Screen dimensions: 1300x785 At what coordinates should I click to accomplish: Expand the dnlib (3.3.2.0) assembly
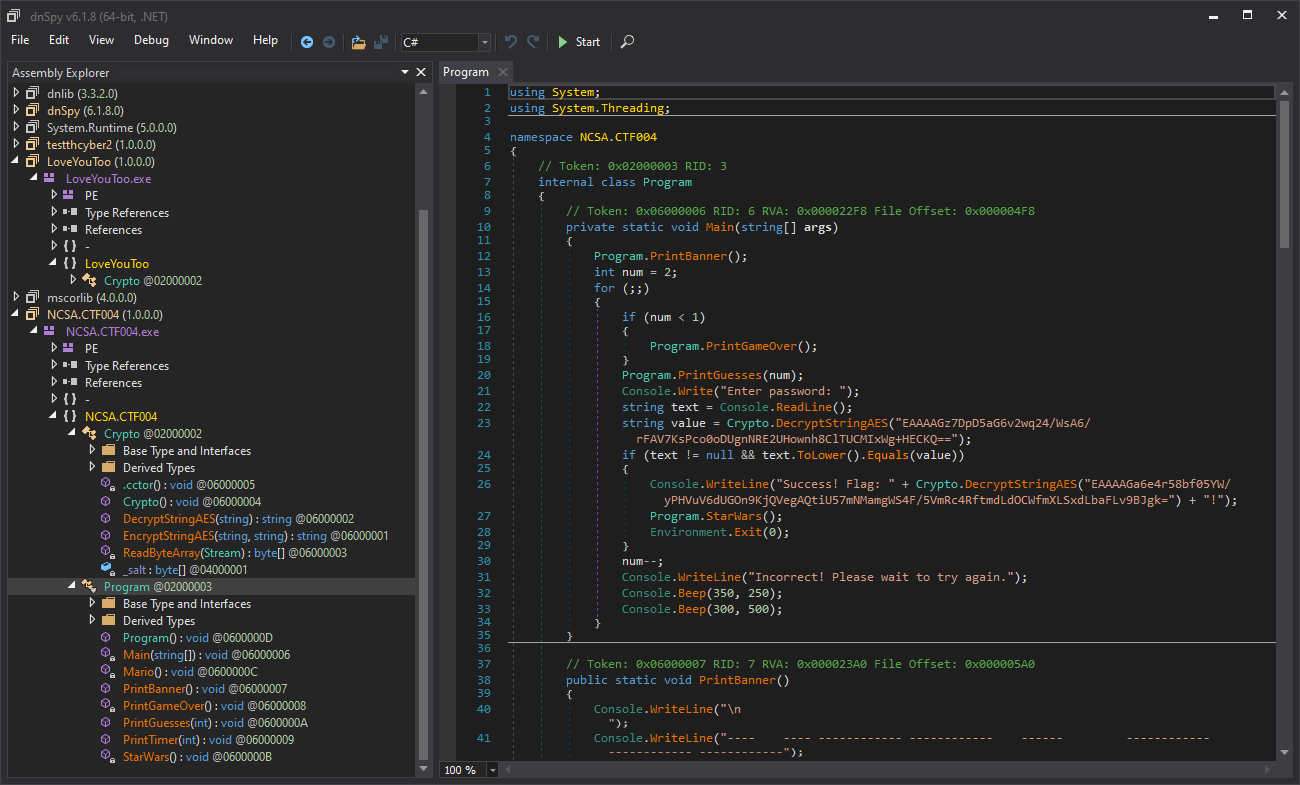(x=15, y=93)
